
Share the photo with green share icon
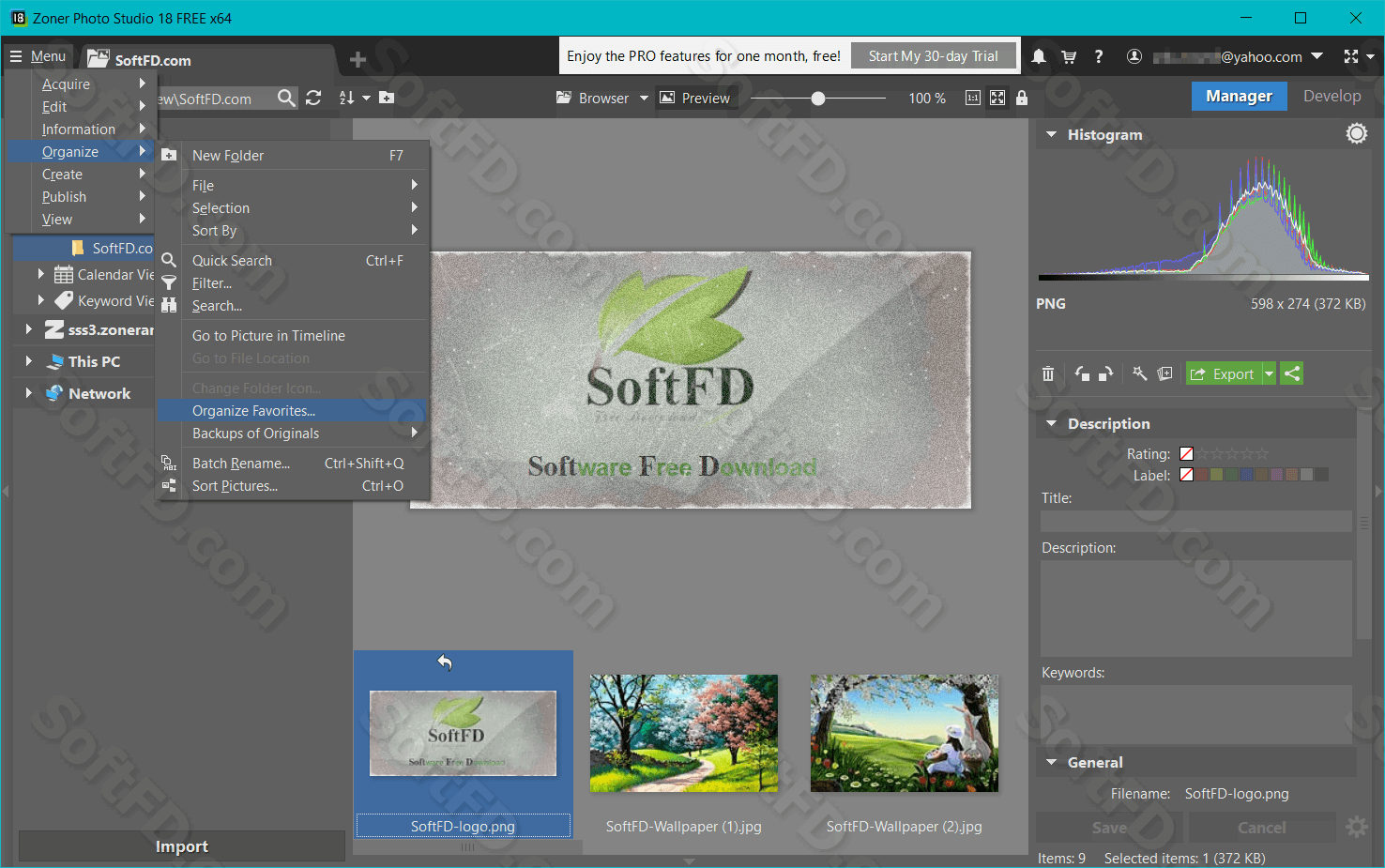[1292, 373]
